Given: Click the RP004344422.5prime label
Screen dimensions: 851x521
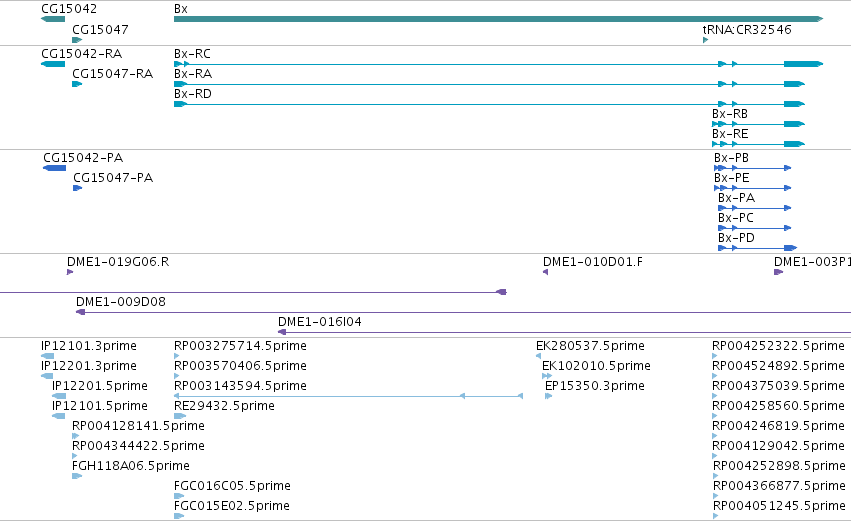Looking at the screenshot, I should (138, 446).
